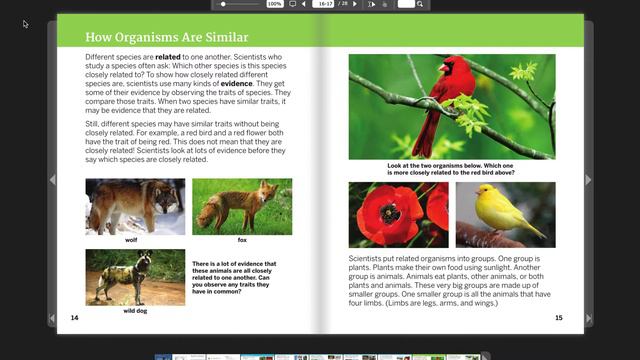Click the red poppy flower photo

click(x=398, y=215)
